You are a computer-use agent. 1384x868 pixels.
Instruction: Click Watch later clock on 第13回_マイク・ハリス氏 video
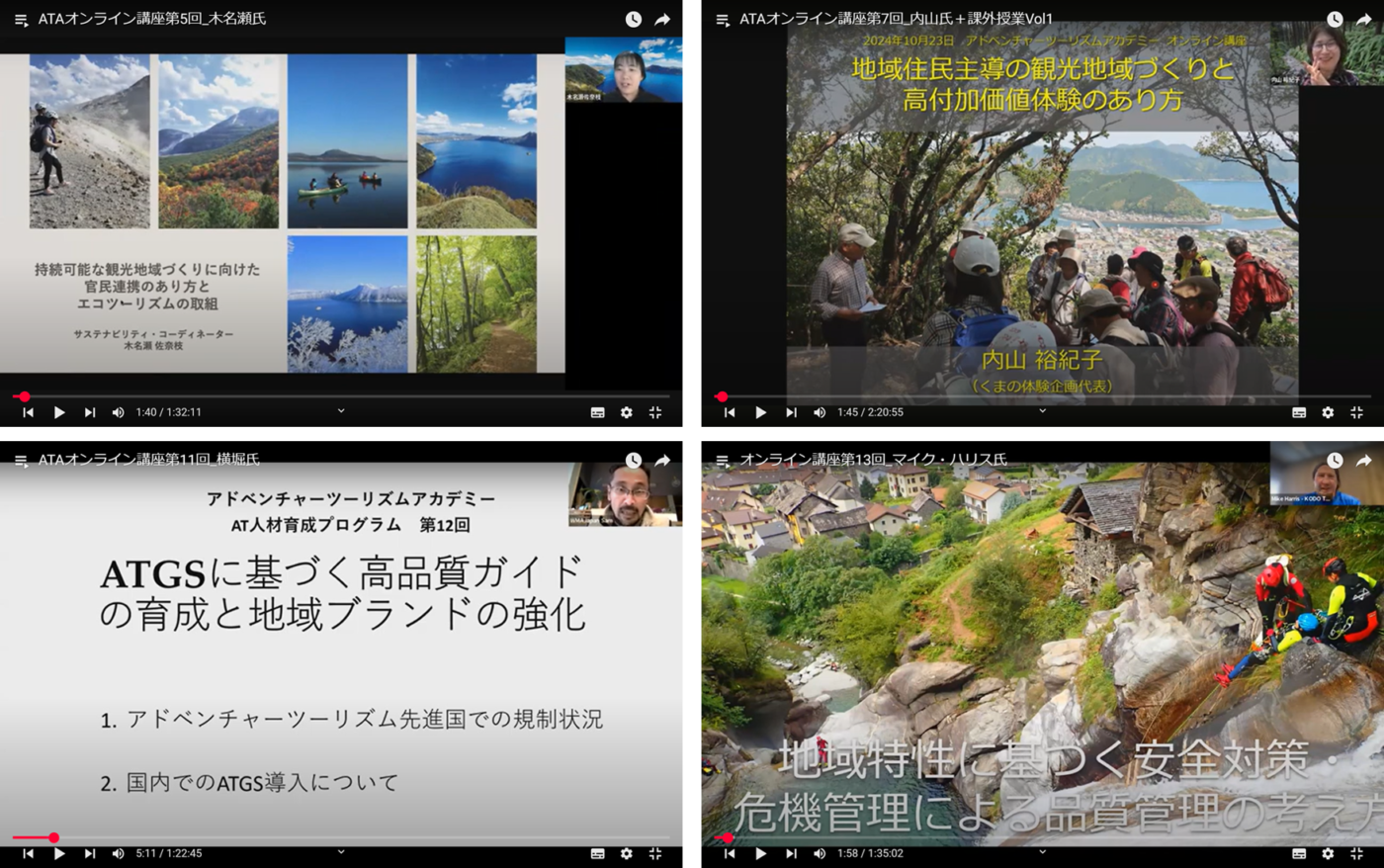(x=1335, y=461)
